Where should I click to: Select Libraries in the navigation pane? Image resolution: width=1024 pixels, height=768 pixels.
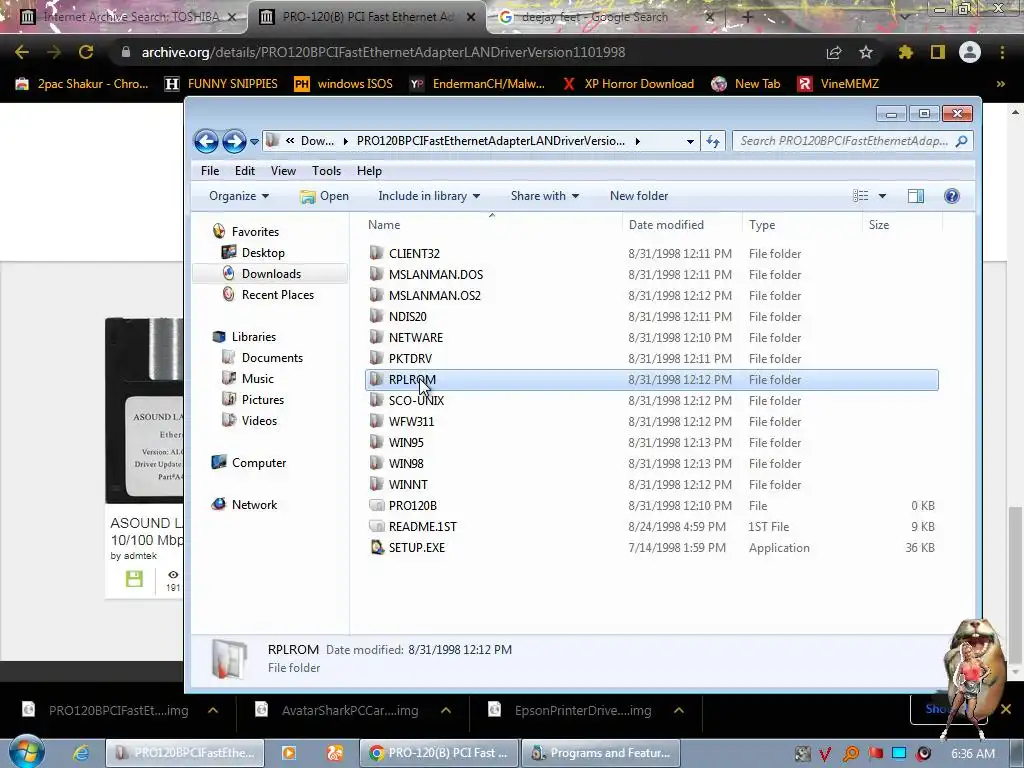tap(253, 337)
